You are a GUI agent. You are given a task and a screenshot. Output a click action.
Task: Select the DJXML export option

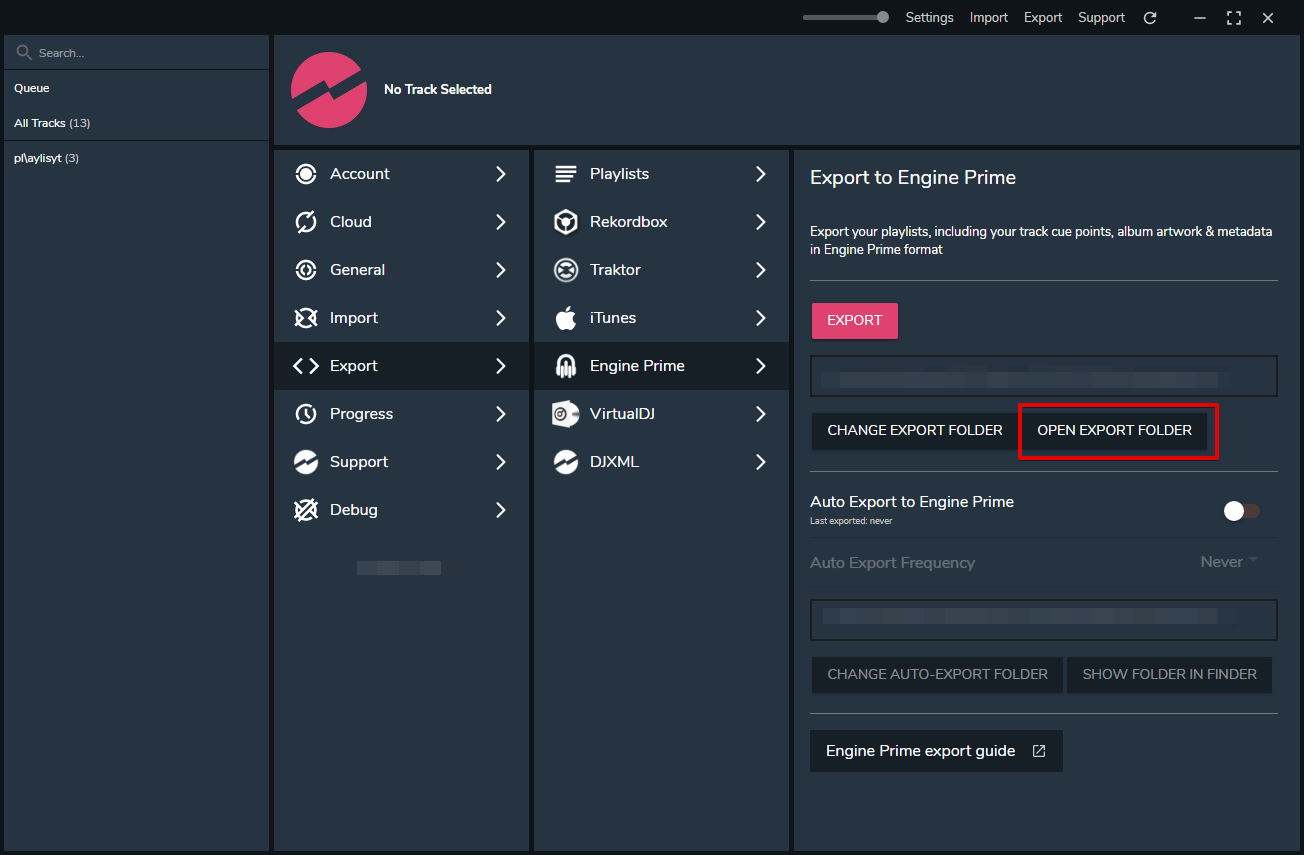[661, 462]
